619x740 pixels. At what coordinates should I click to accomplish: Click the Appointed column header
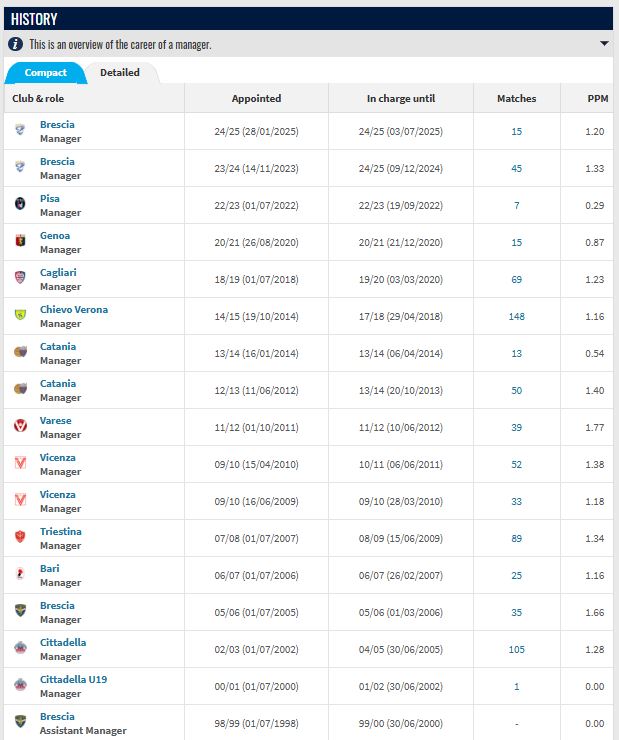click(x=256, y=99)
